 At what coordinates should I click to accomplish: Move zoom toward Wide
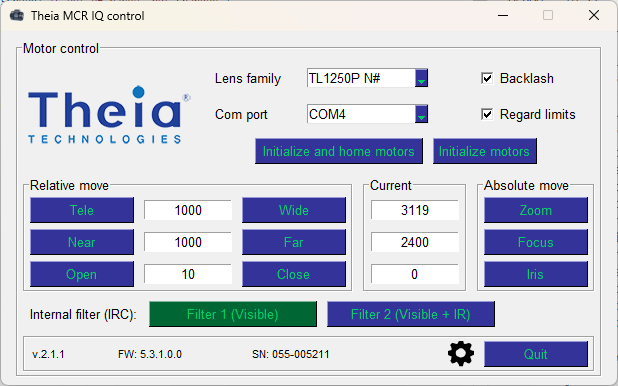coord(294,210)
